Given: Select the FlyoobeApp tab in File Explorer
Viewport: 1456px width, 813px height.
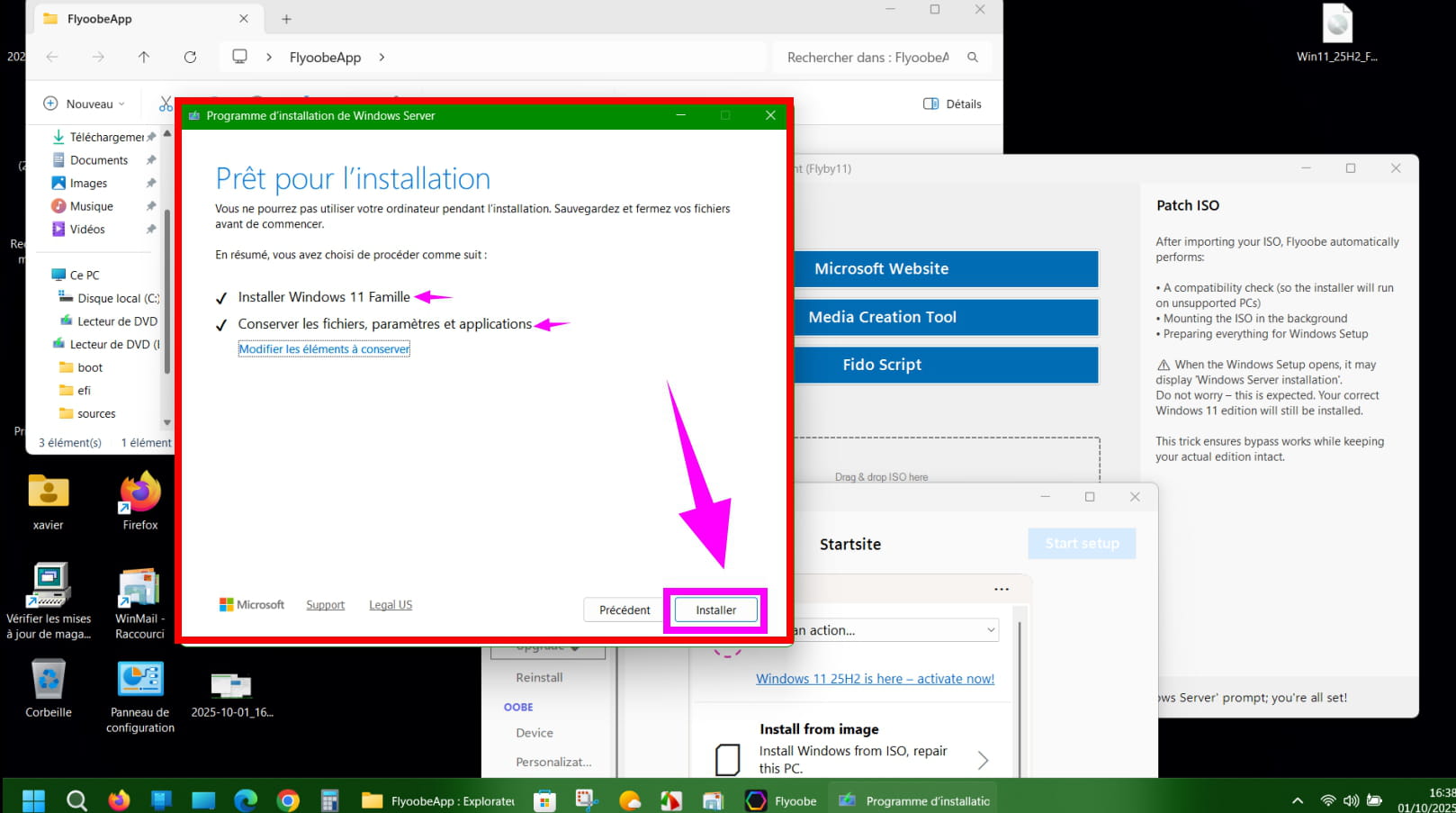Looking at the screenshot, I should pos(135,19).
